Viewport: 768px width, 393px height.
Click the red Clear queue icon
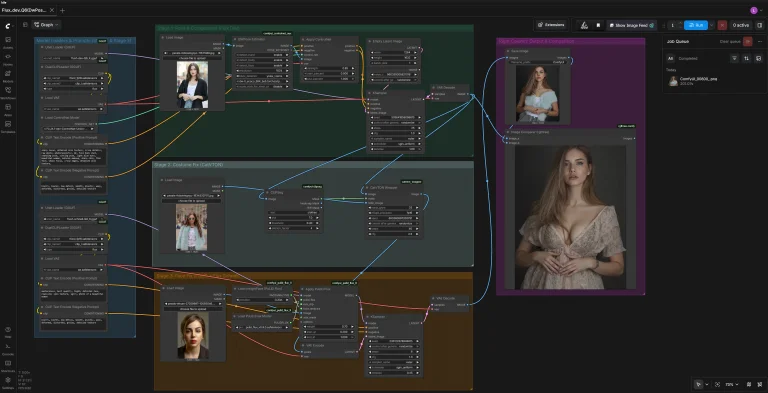tap(747, 42)
